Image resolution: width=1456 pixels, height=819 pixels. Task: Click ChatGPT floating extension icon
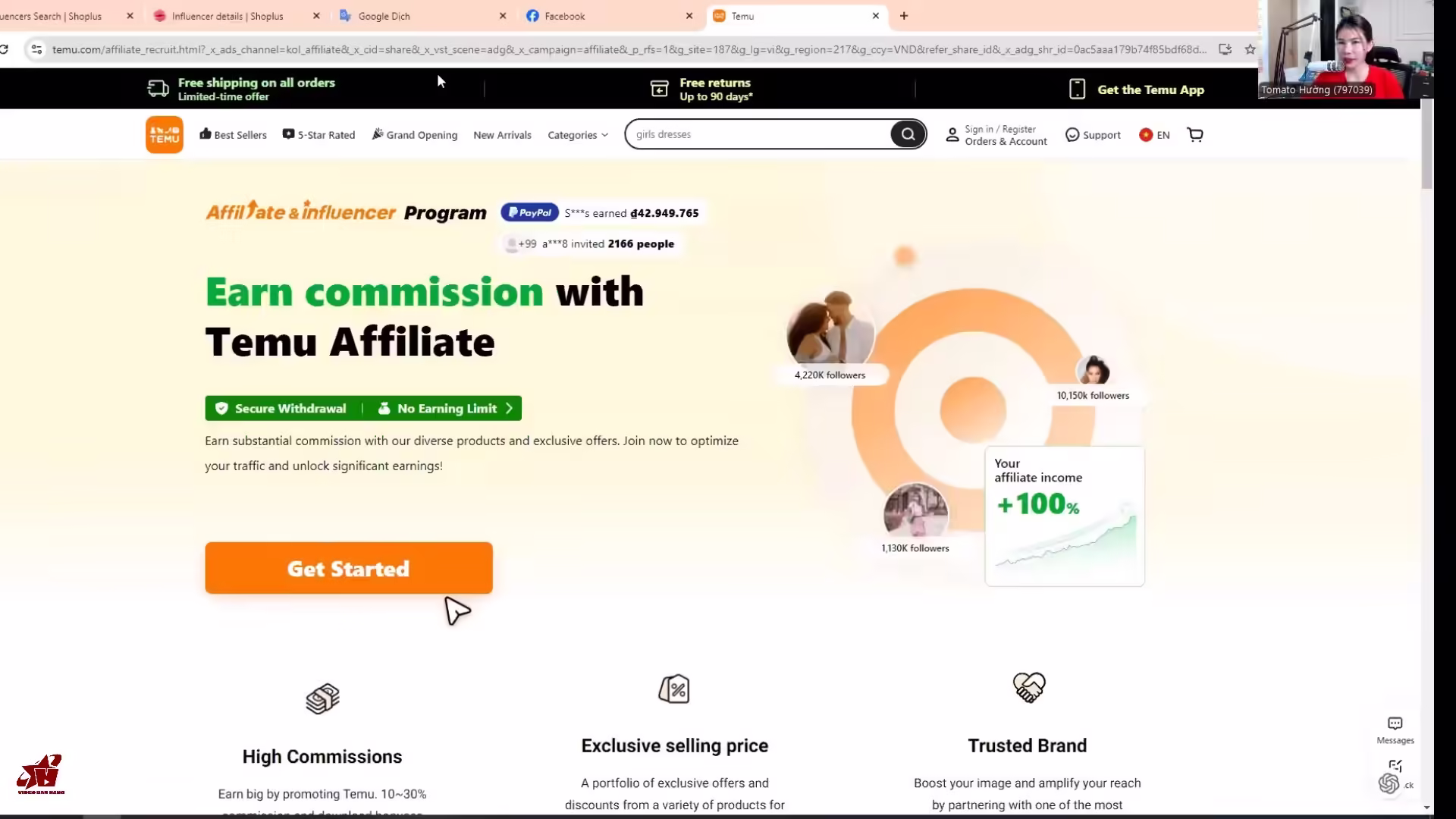point(1389,783)
